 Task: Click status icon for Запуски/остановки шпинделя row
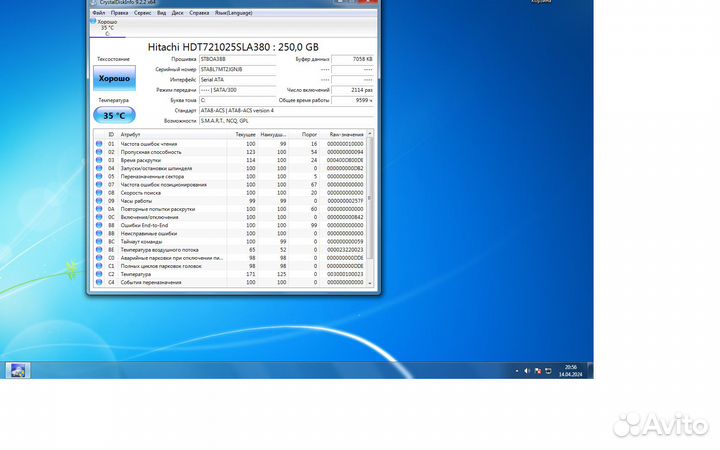[x=99, y=168]
